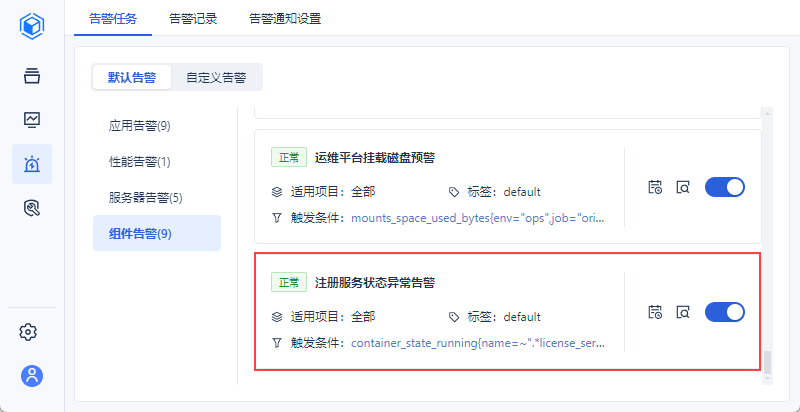800x412 pixels.
Task: Open detail view icon for 注册服务状态异常告警
Action: 683,312
